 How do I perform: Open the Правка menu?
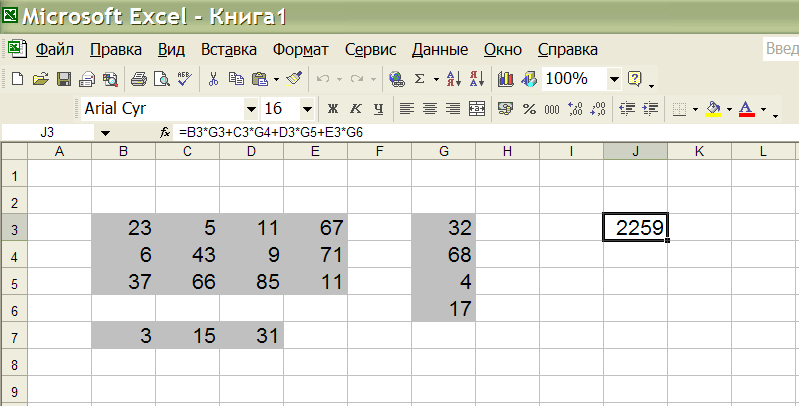[116, 50]
